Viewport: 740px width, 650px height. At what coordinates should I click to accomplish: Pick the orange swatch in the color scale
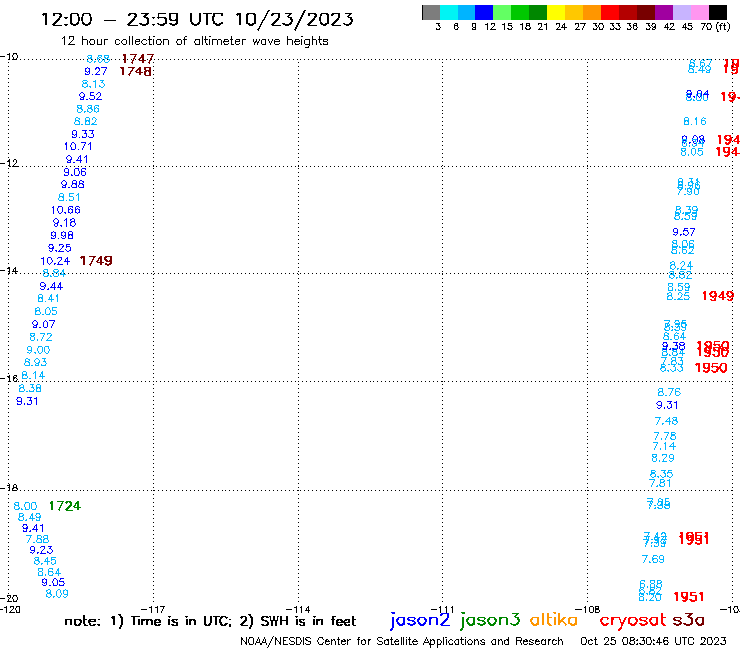pyautogui.click(x=592, y=12)
